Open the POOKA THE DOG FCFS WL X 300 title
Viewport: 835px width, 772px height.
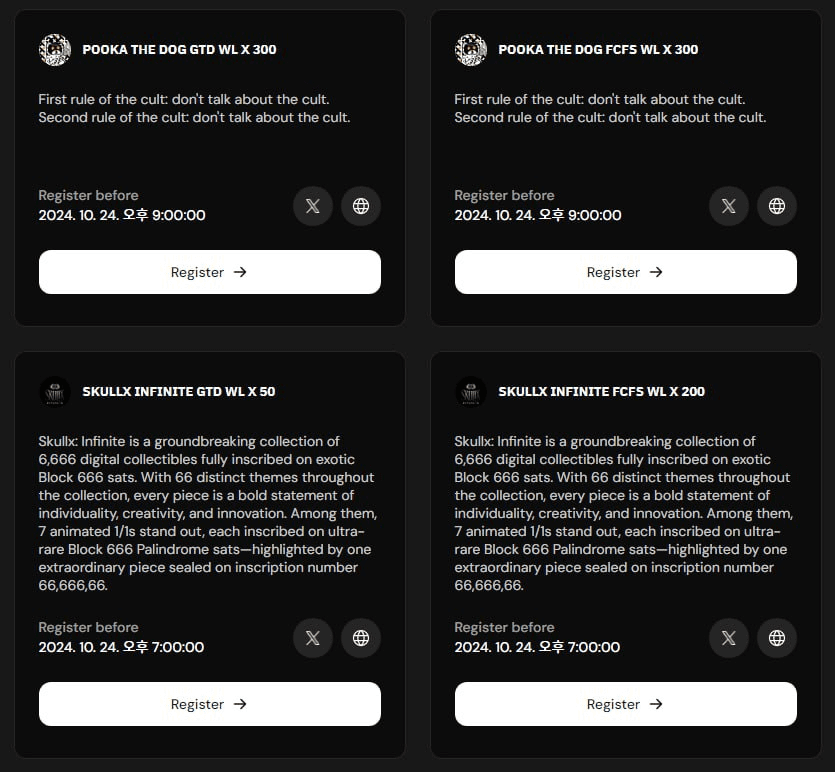click(x=598, y=50)
